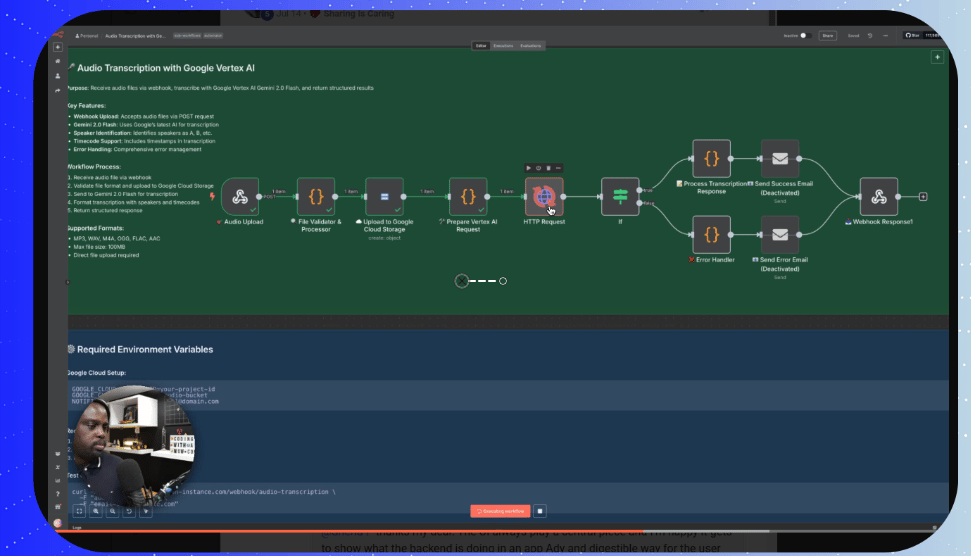Click the HTTP Request node icon

544,197
